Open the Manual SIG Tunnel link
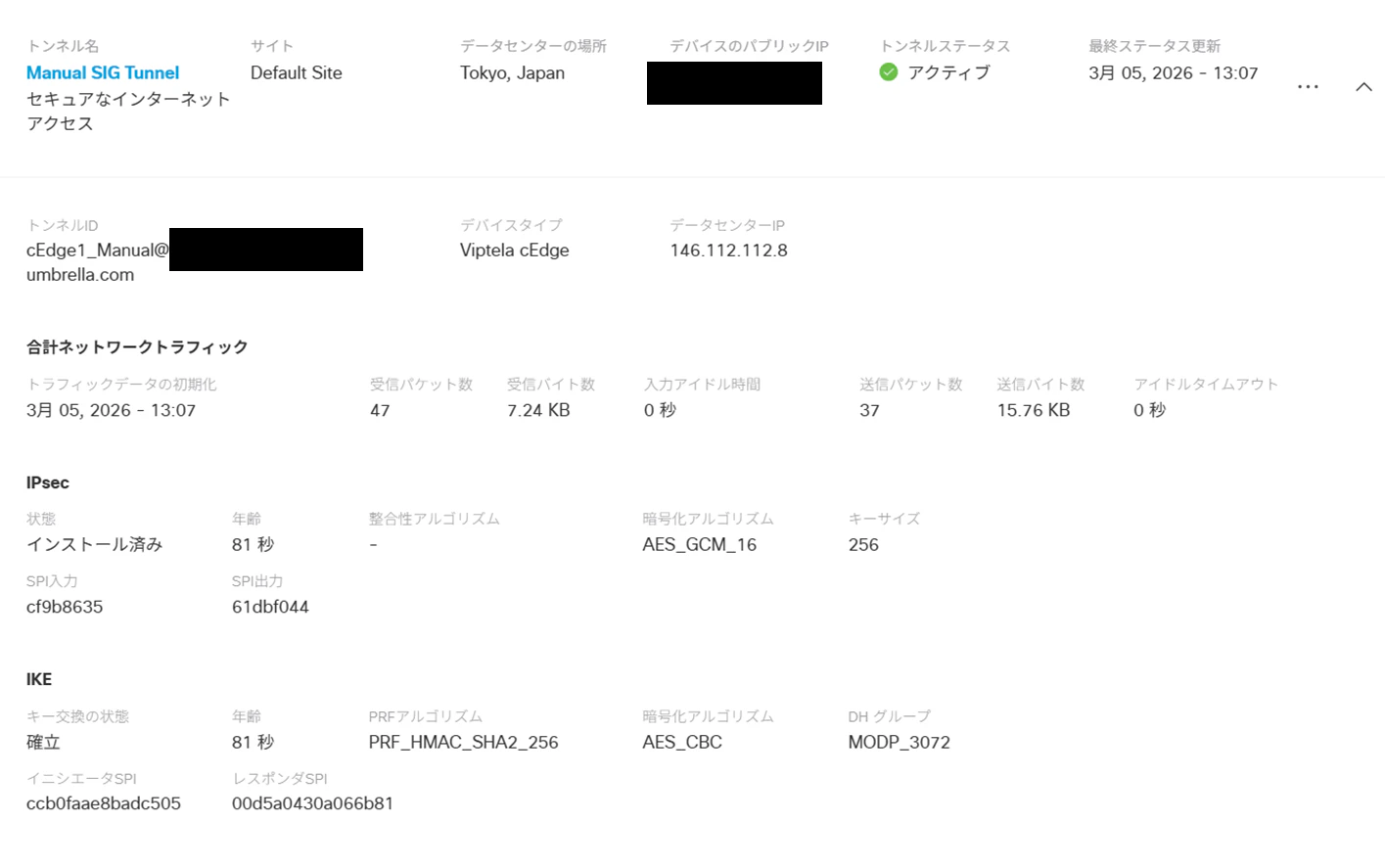This screenshot has width=1385, height=868. (103, 73)
